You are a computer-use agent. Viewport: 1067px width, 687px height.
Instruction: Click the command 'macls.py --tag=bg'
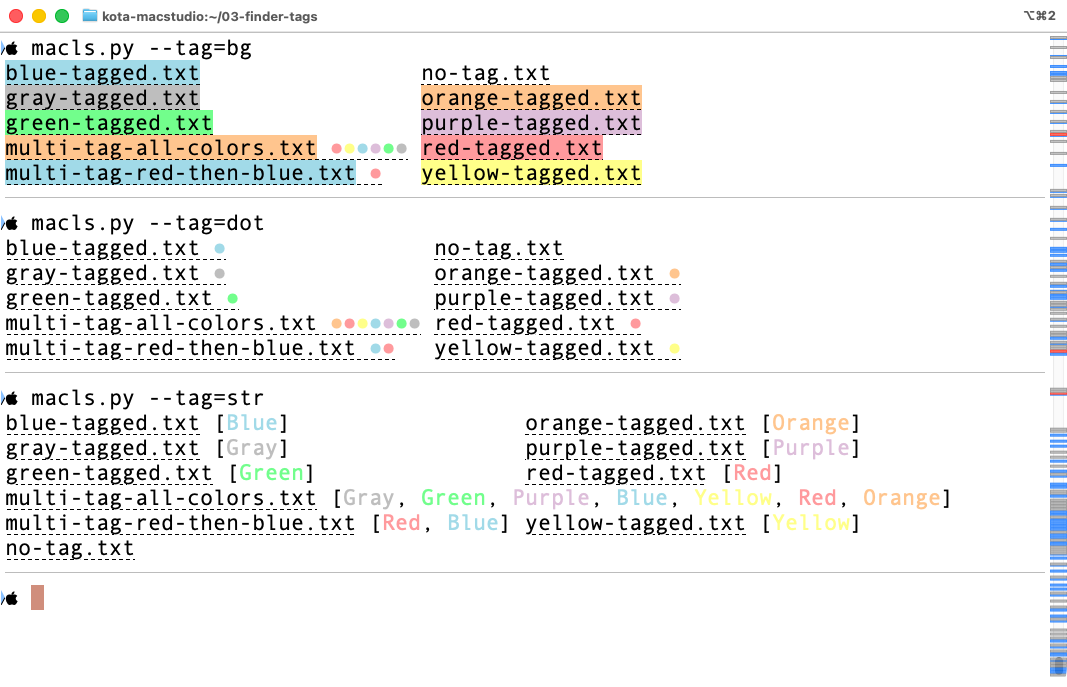tap(142, 49)
